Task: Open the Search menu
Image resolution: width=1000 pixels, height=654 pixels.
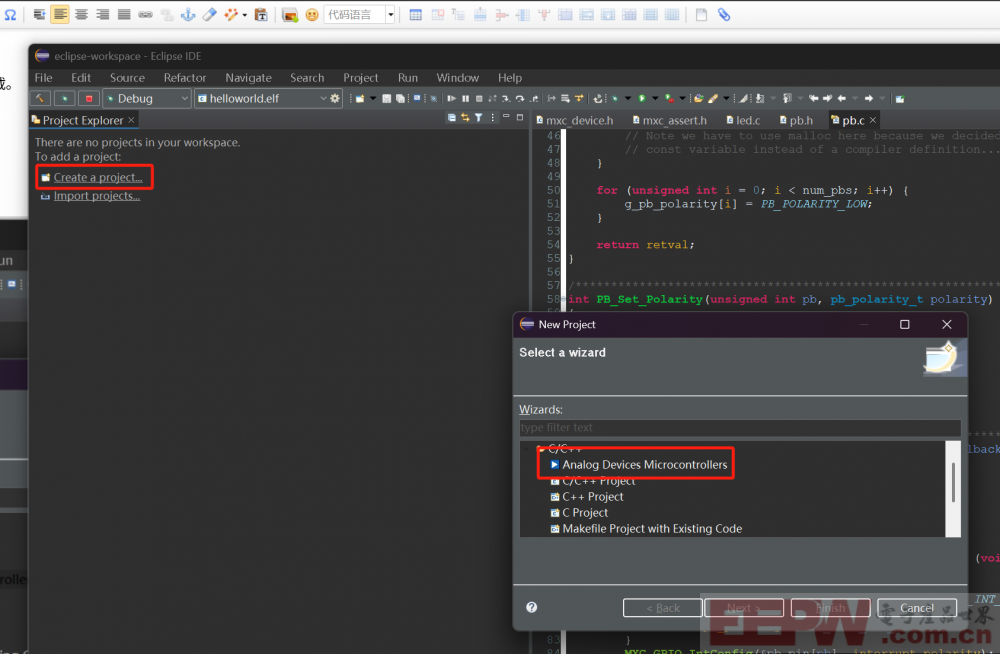Action: point(307,77)
